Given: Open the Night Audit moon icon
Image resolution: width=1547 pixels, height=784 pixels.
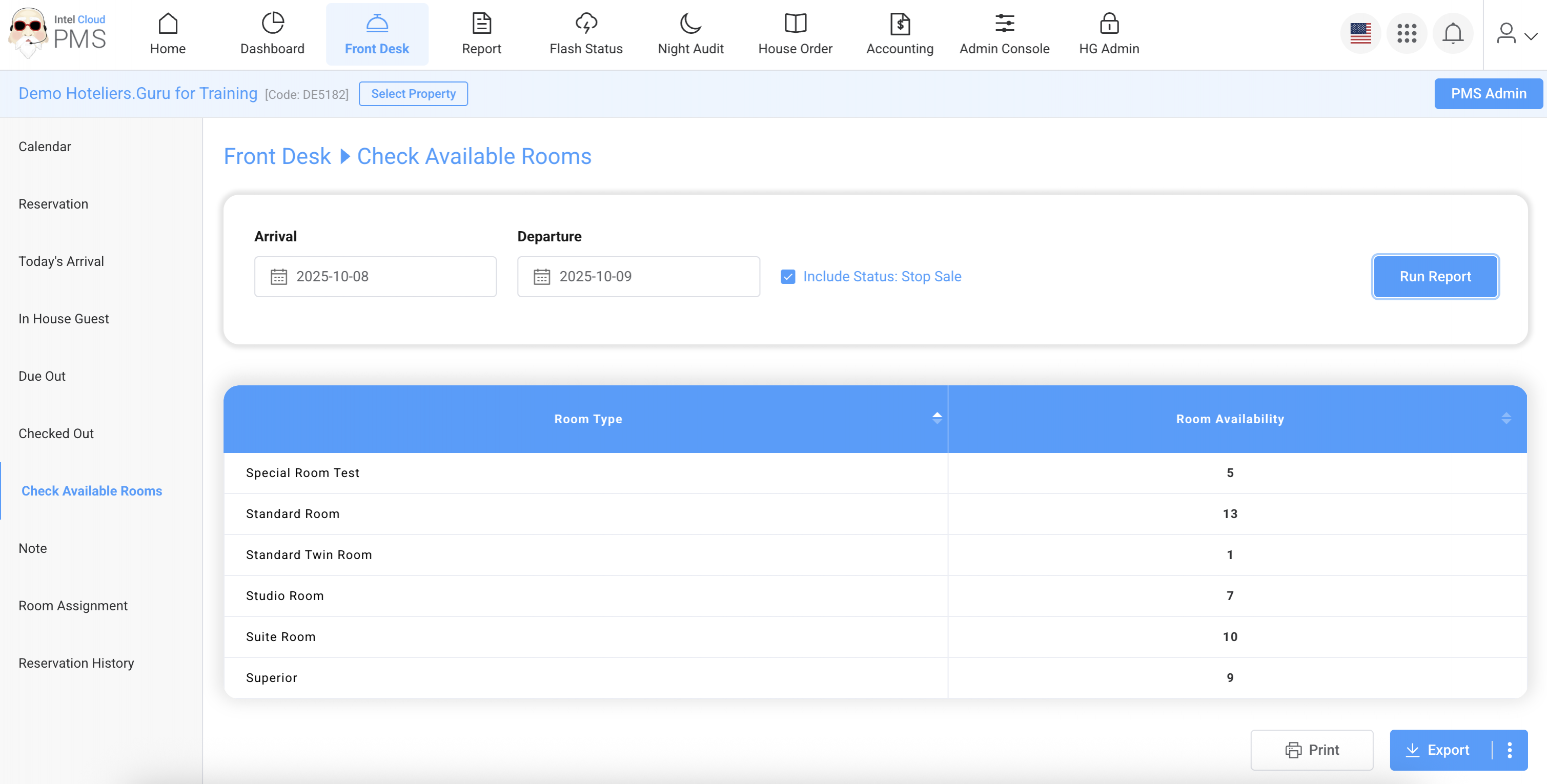Looking at the screenshot, I should pyautogui.click(x=690, y=24).
